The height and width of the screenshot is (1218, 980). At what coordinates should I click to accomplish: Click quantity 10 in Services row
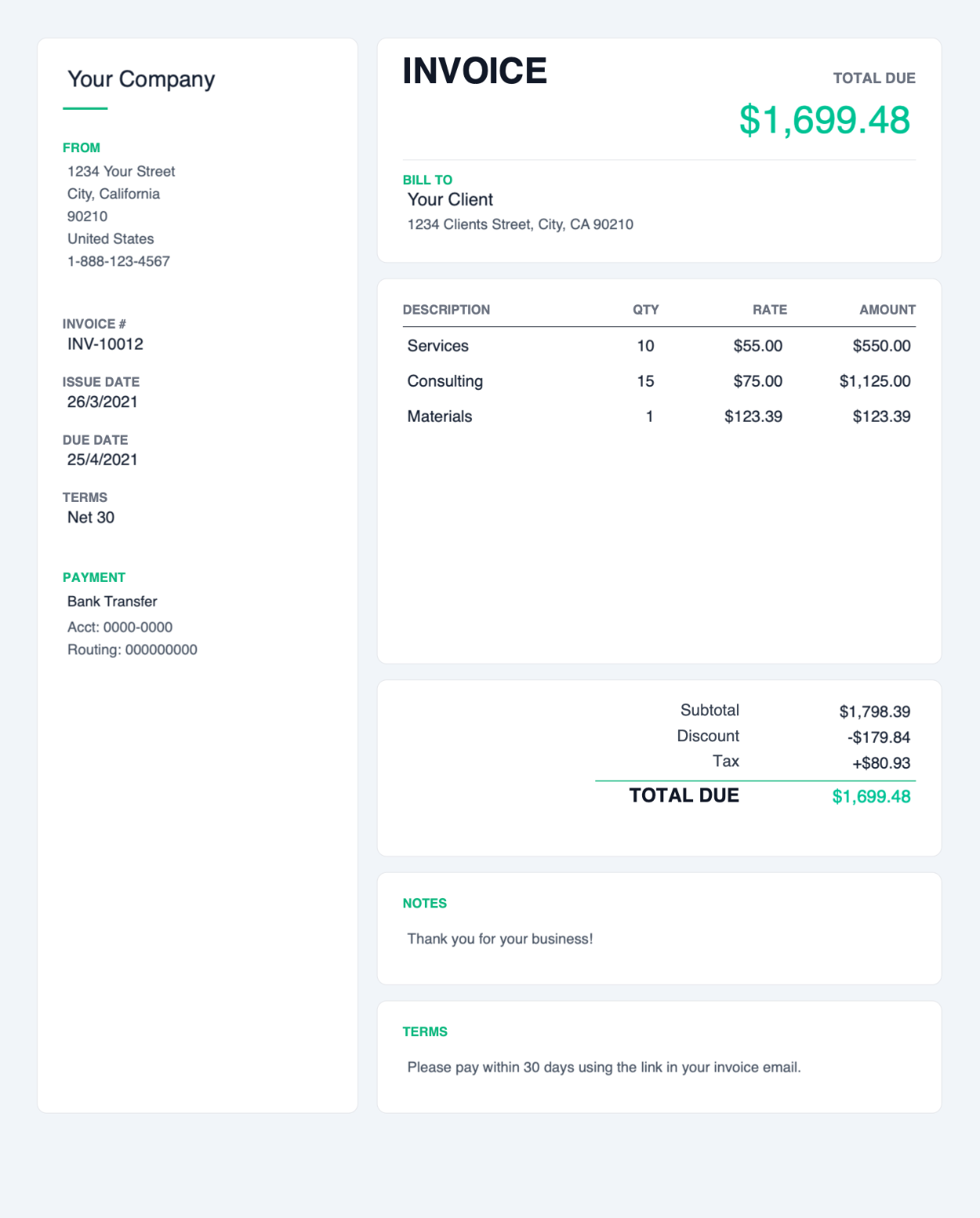point(645,346)
